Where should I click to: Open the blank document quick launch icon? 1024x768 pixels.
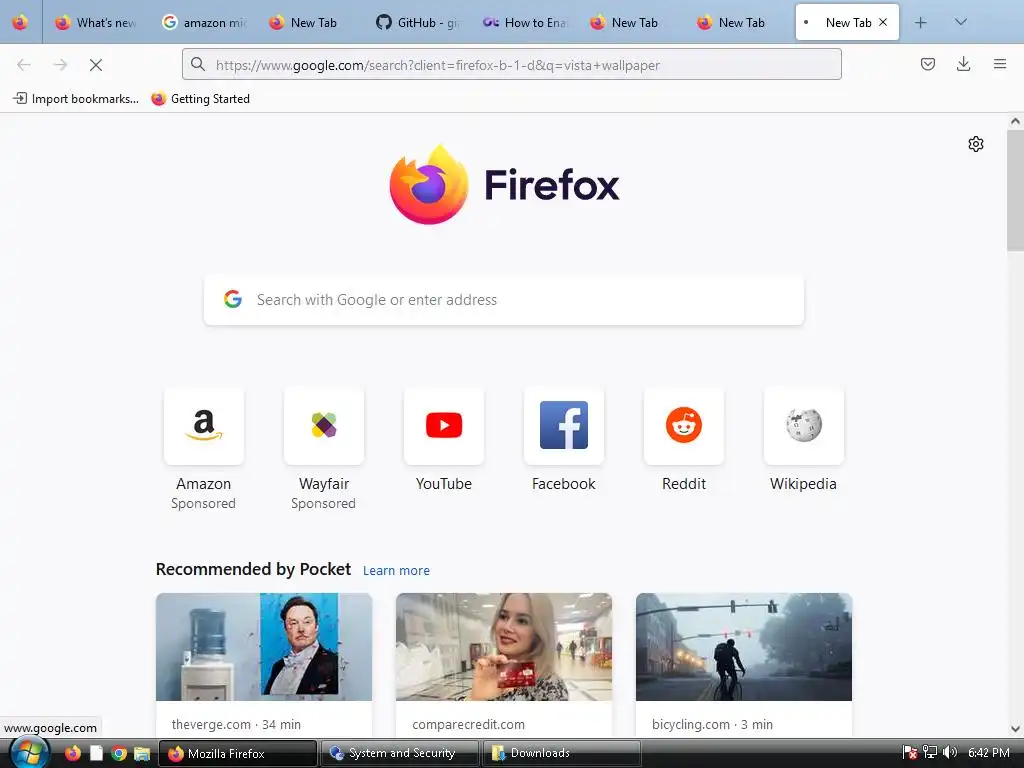[x=96, y=753]
